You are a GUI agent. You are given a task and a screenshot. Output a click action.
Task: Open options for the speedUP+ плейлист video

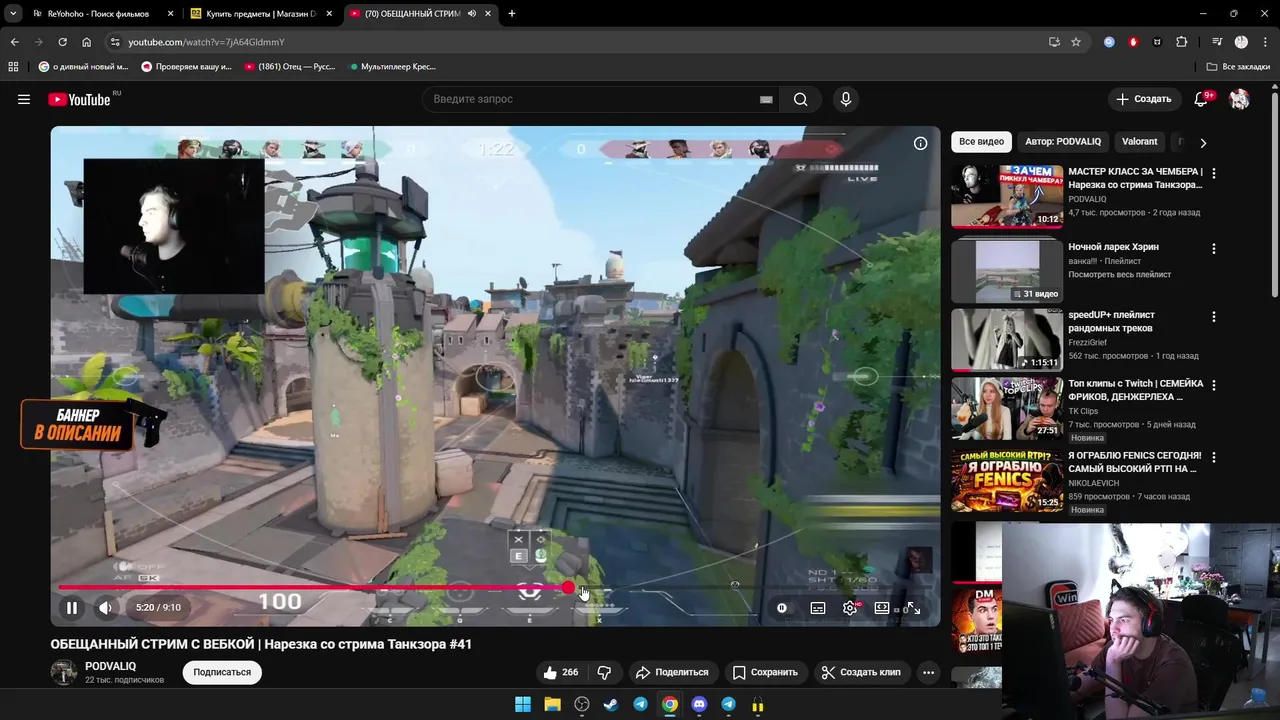tap(1214, 317)
